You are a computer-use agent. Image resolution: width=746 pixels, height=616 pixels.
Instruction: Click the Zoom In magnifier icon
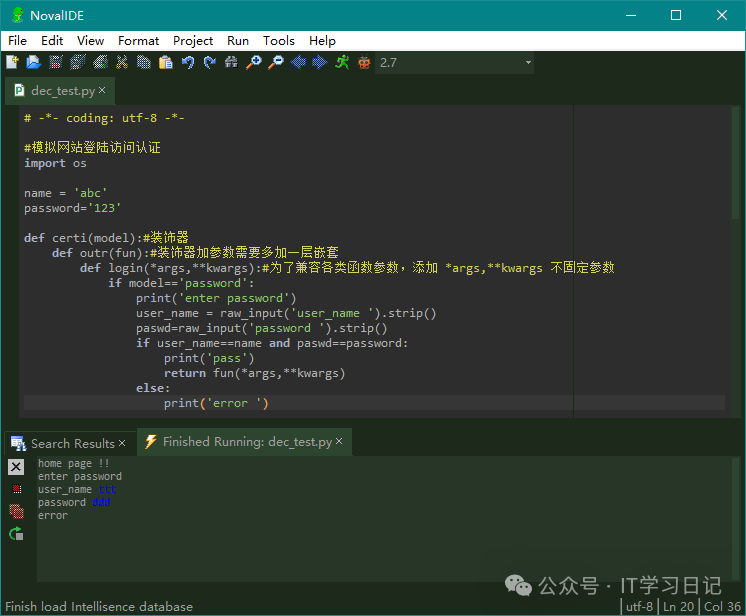(x=254, y=62)
